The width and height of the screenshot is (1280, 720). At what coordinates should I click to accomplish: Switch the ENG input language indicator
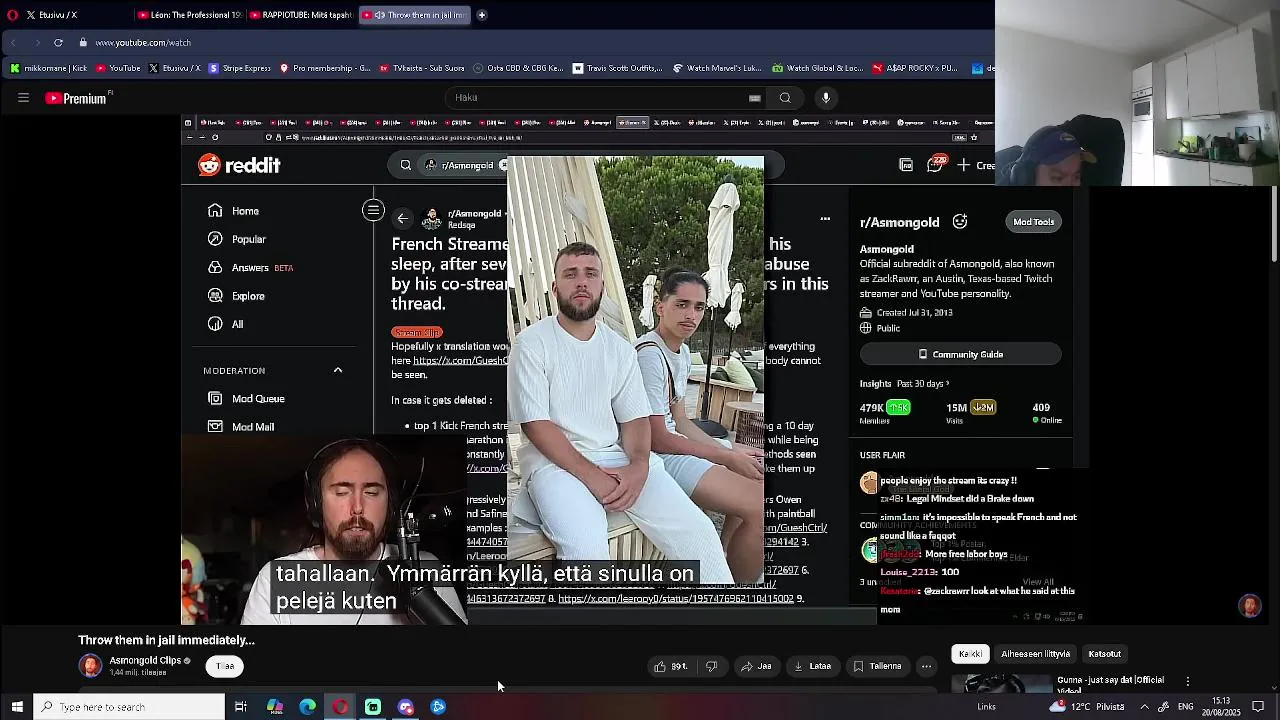(x=1185, y=707)
